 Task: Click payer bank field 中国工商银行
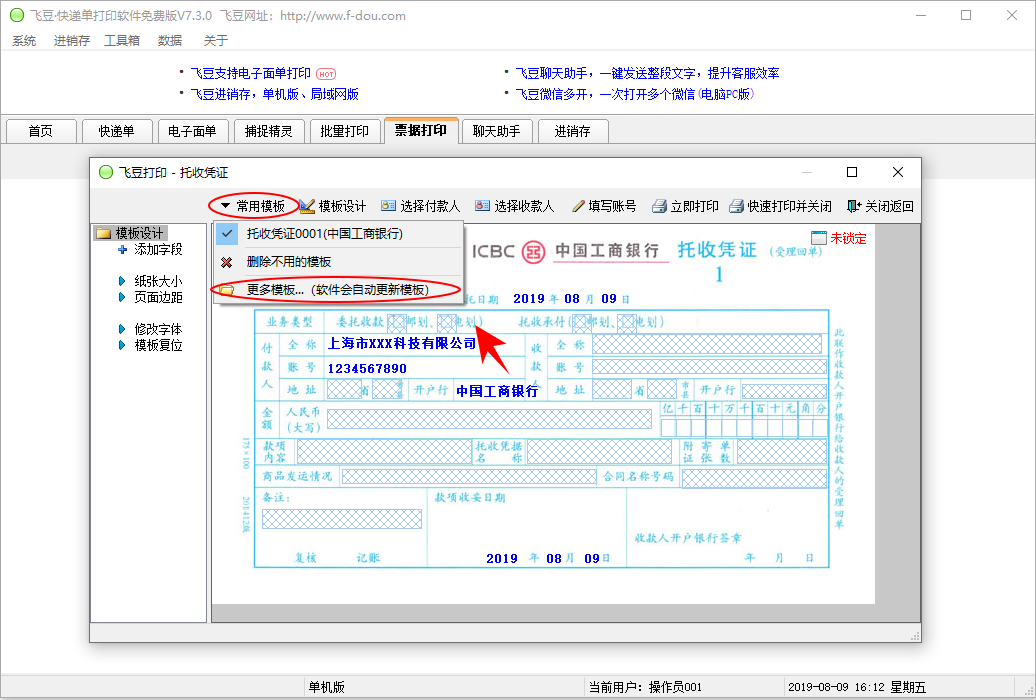tap(498, 391)
